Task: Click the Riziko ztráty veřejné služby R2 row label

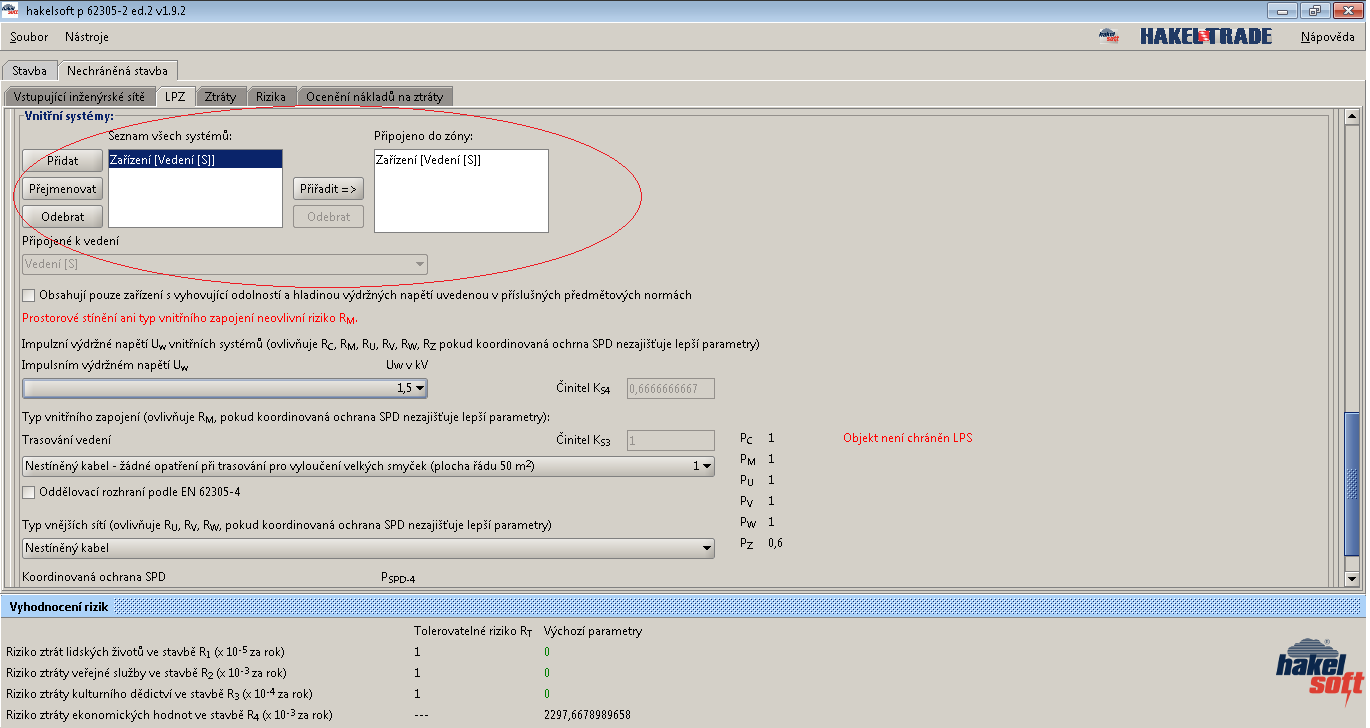Action: click(x=147, y=673)
